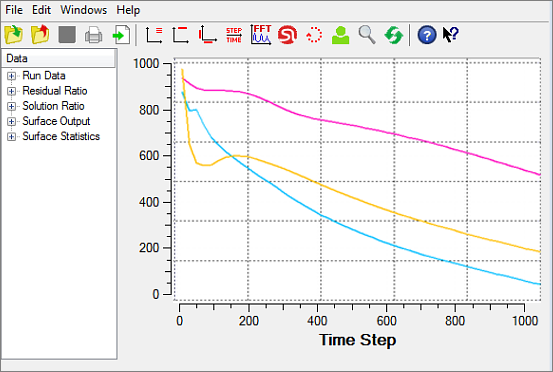Select the Run Data label
Screen dimensions: 553x372
(44, 75)
